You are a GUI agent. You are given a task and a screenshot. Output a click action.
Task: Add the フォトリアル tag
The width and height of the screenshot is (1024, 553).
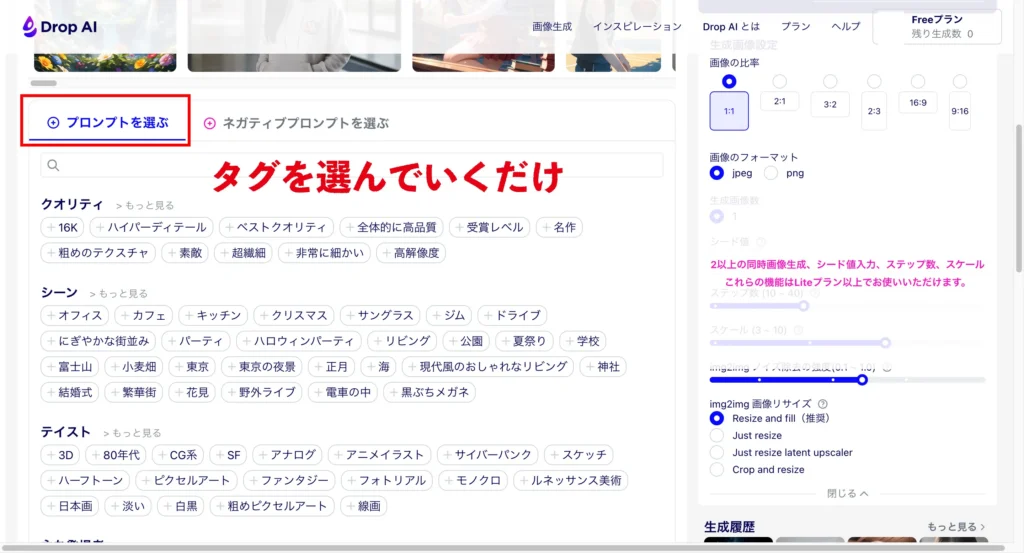(387, 480)
